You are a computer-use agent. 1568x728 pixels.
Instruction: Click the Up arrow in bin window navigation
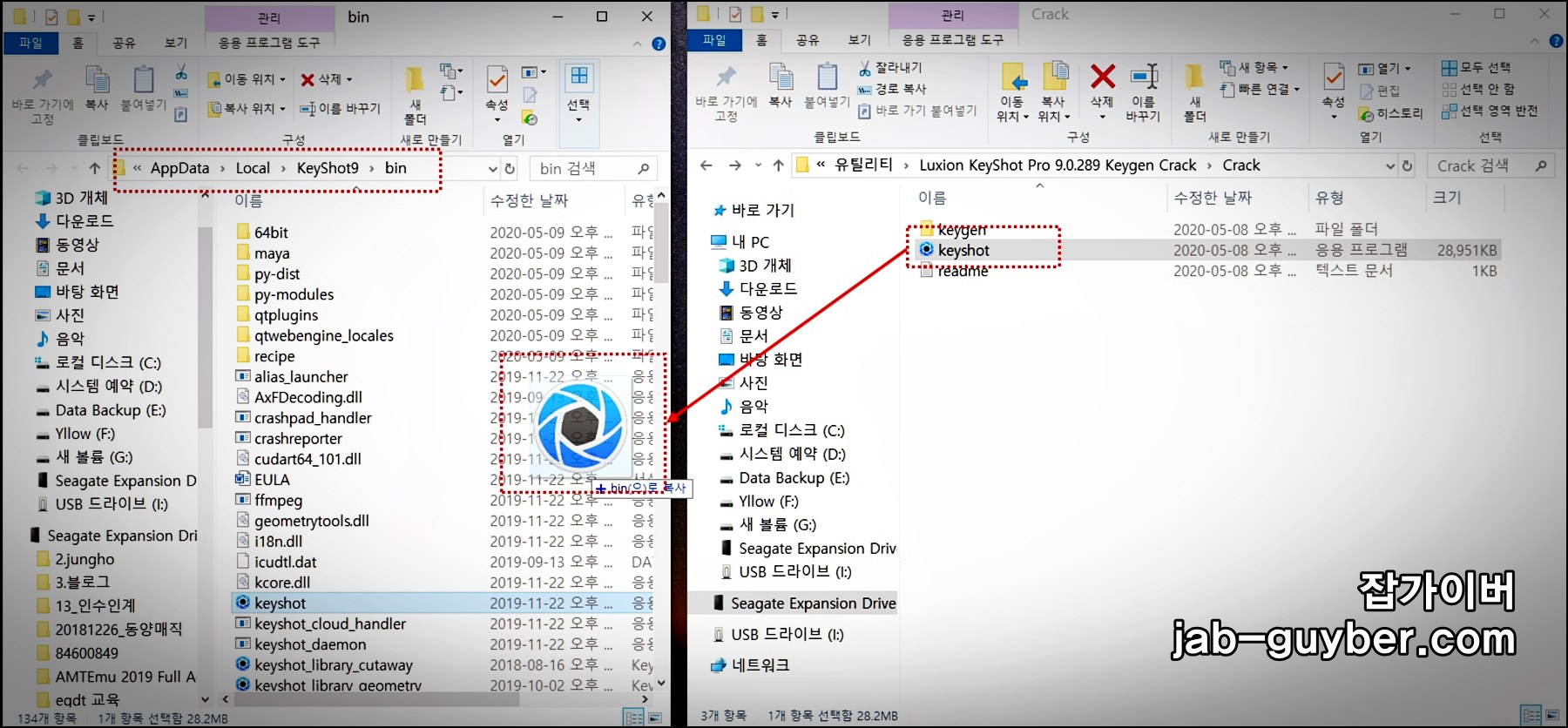point(94,168)
